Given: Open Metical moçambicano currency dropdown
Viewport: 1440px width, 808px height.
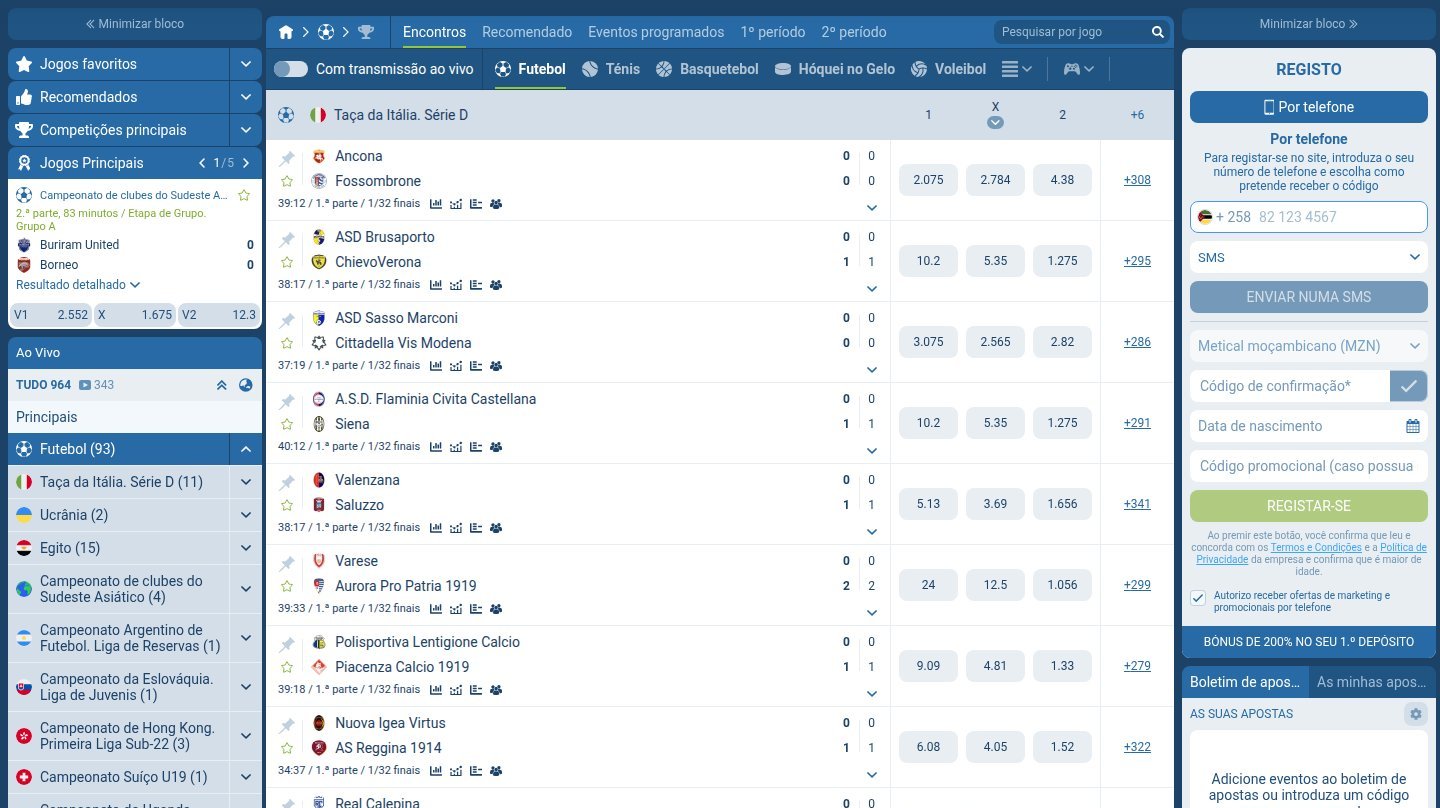Looking at the screenshot, I should coord(1309,346).
